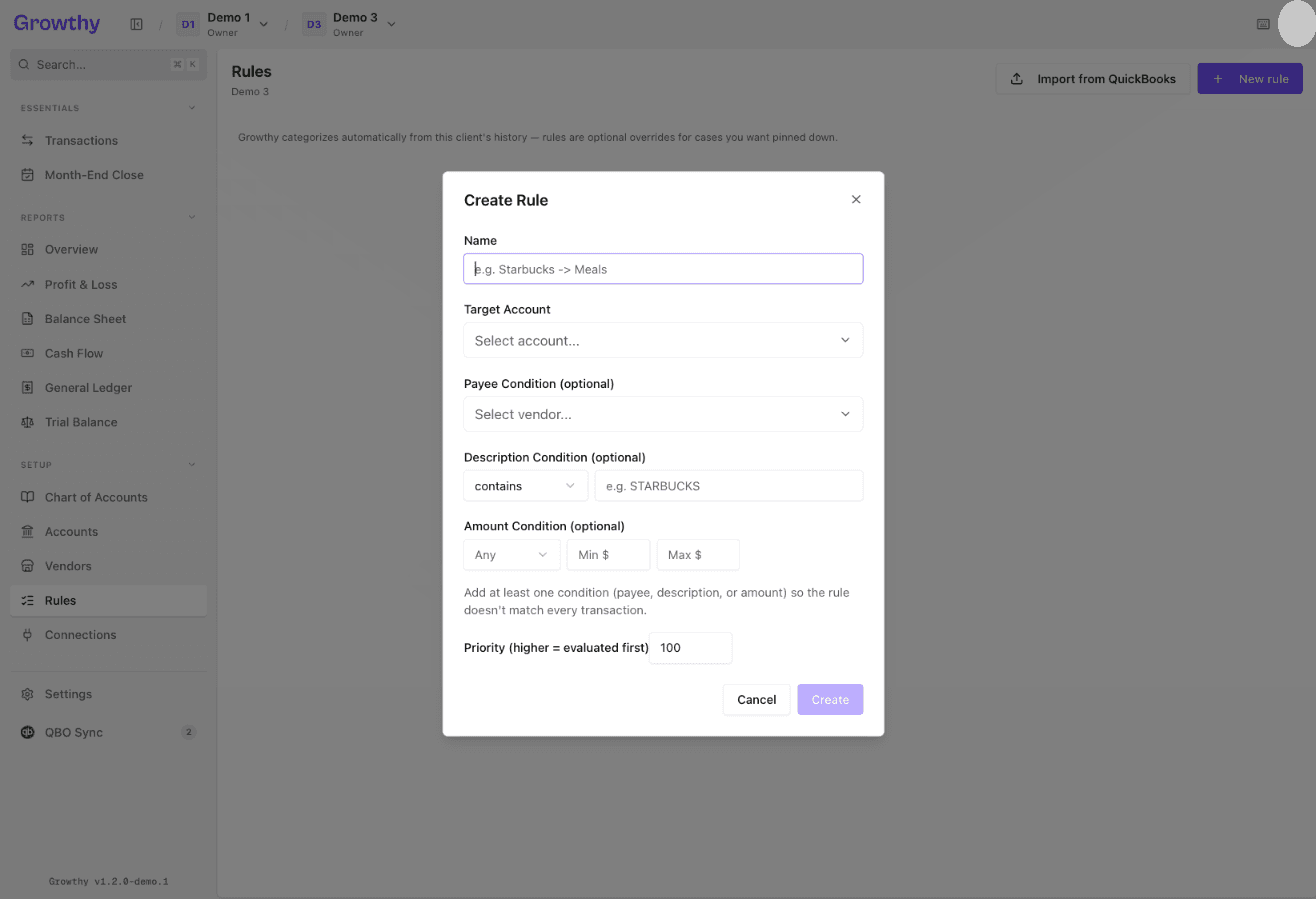Click the Balance Sheet document icon

pos(28,319)
